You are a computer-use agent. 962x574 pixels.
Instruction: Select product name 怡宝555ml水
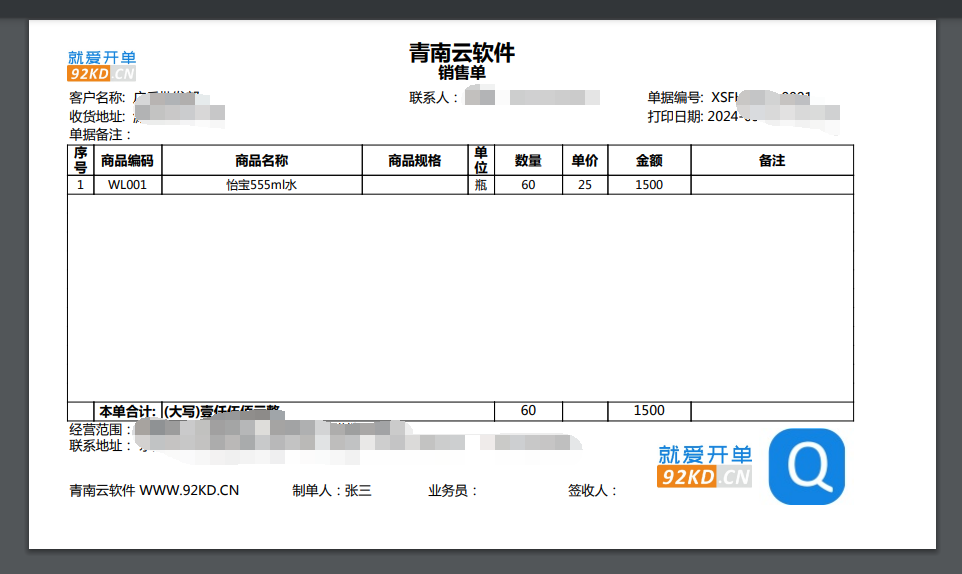coord(261,185)
